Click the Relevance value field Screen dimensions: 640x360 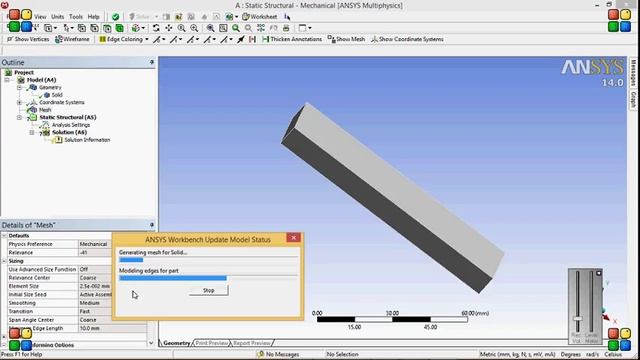(x=95, y=253)
